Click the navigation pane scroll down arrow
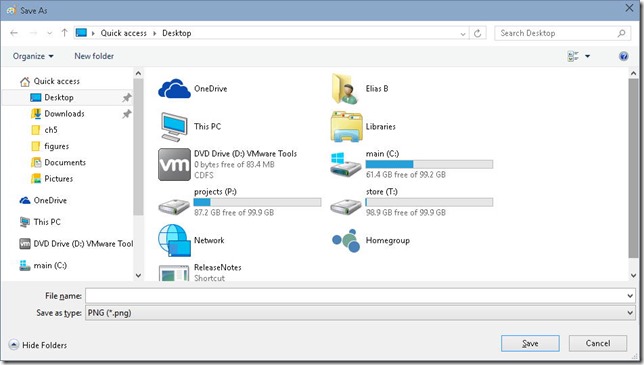Image resolution: width=644 pixels, height=365 pixels. pyautogui.click(x=138, y=275)
